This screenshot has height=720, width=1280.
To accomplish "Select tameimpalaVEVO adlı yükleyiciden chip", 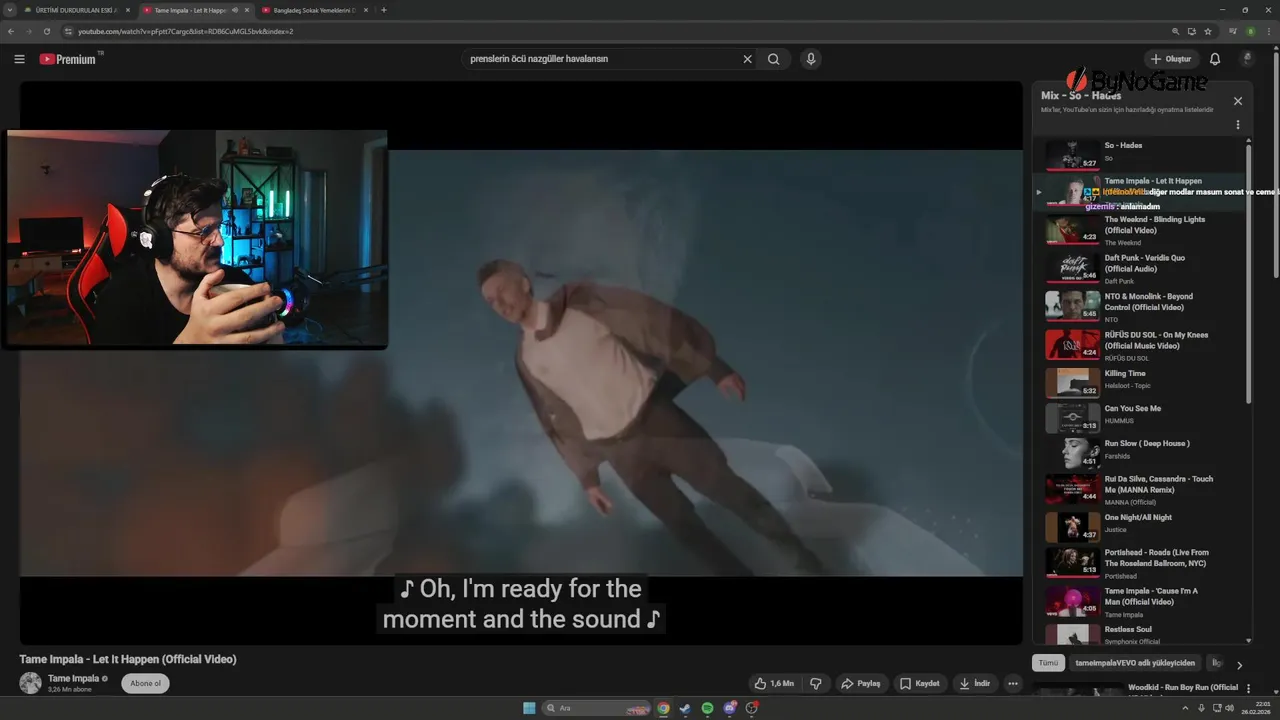I will click(x=1135, y=663).
